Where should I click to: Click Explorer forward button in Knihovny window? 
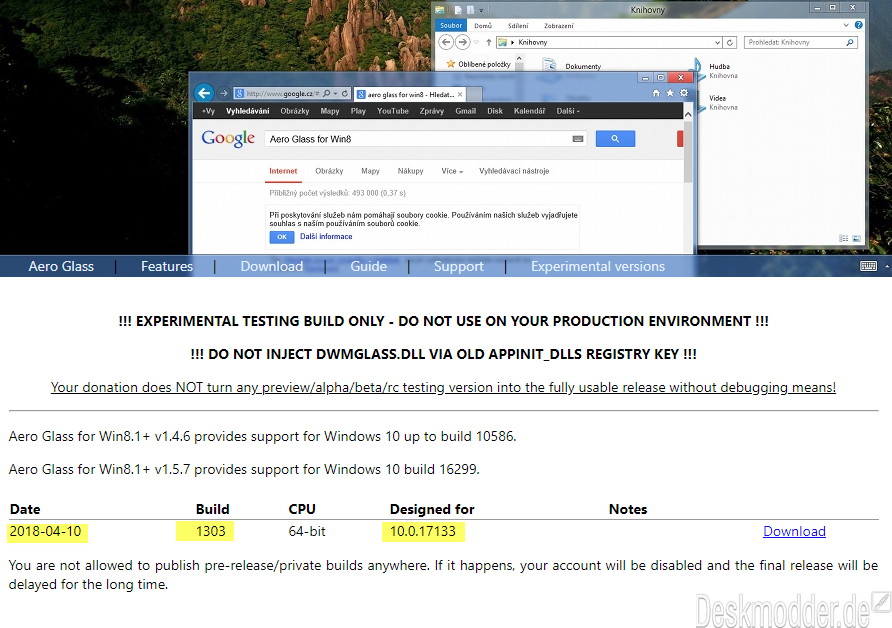[463, 42]
